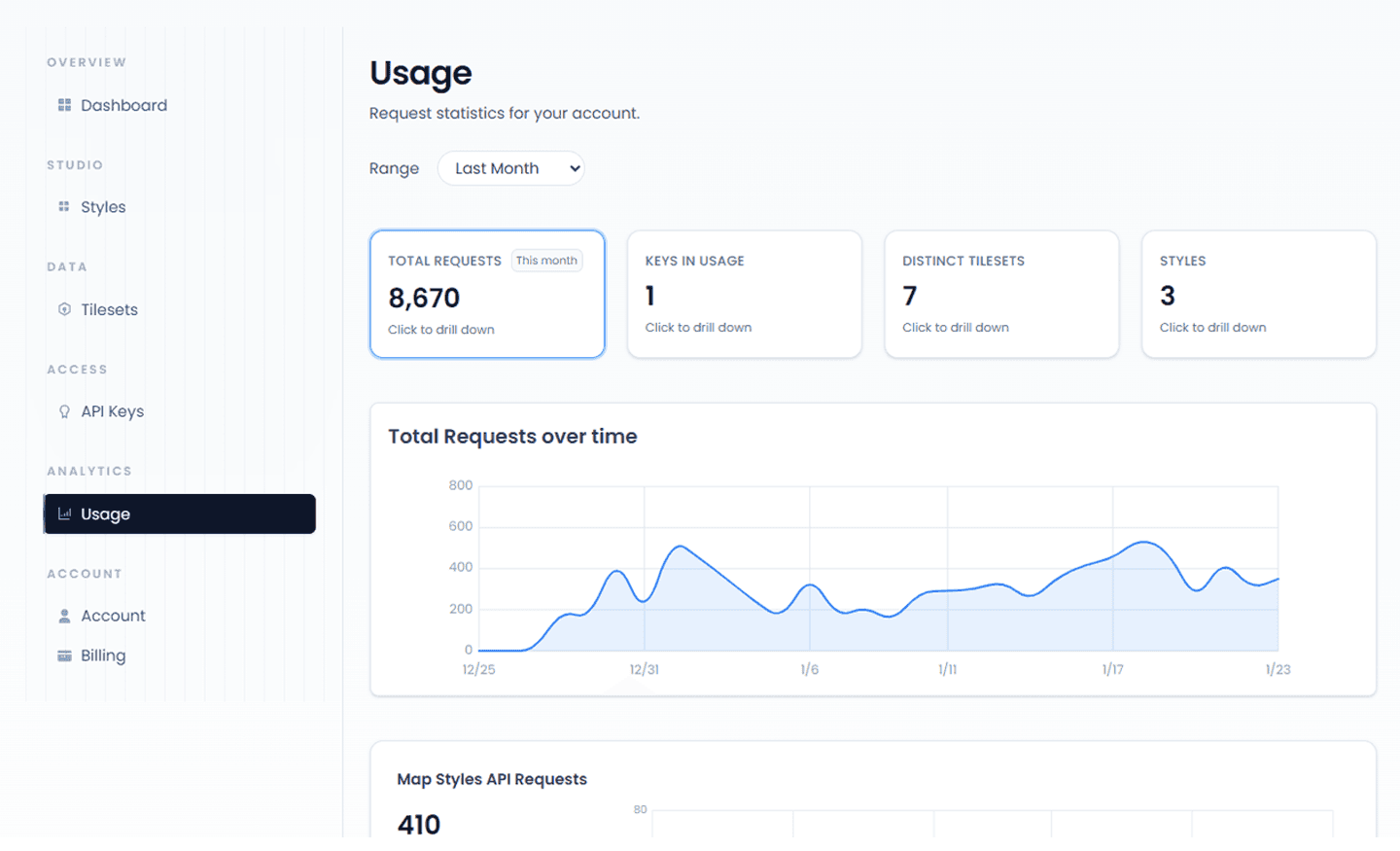The image size is (1400, 851).
Task: Select the Usage chart icon
Action: pyautogui.click(x=64, y=514)
